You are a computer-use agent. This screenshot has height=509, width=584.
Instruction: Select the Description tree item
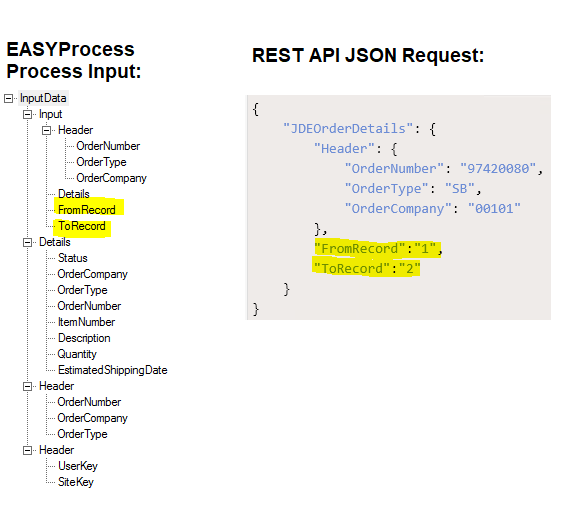[x=84, y=338]
